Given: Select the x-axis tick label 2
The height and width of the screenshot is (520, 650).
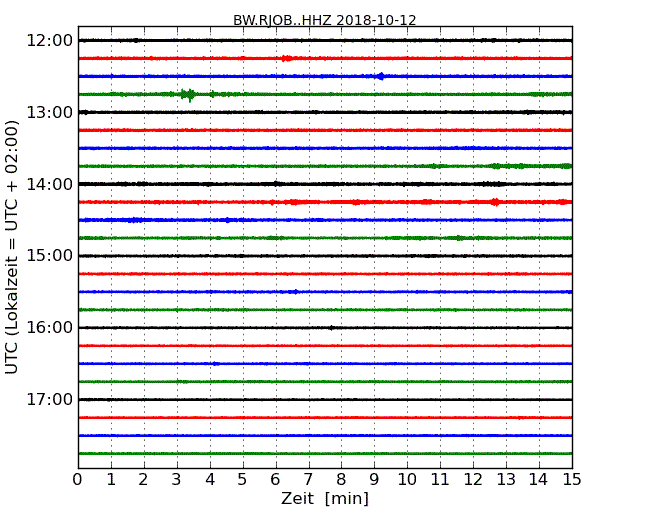Looking at the screenshot, I should pos(143,480).
